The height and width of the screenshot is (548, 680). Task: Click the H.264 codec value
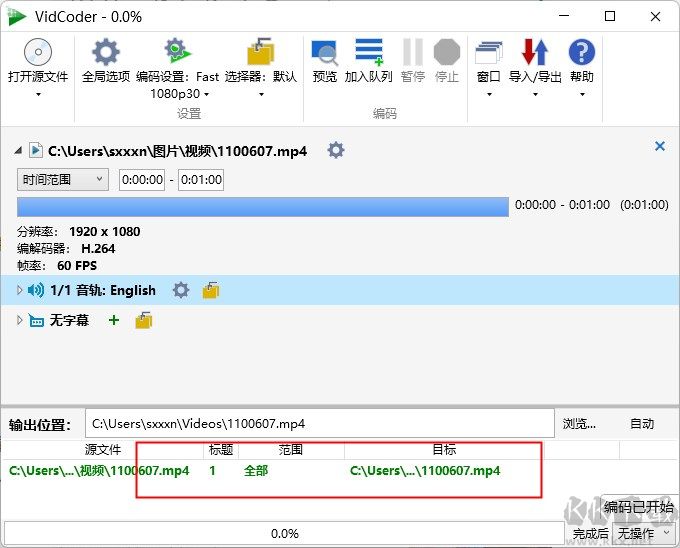pyautogui.click(x=98, y=248)
